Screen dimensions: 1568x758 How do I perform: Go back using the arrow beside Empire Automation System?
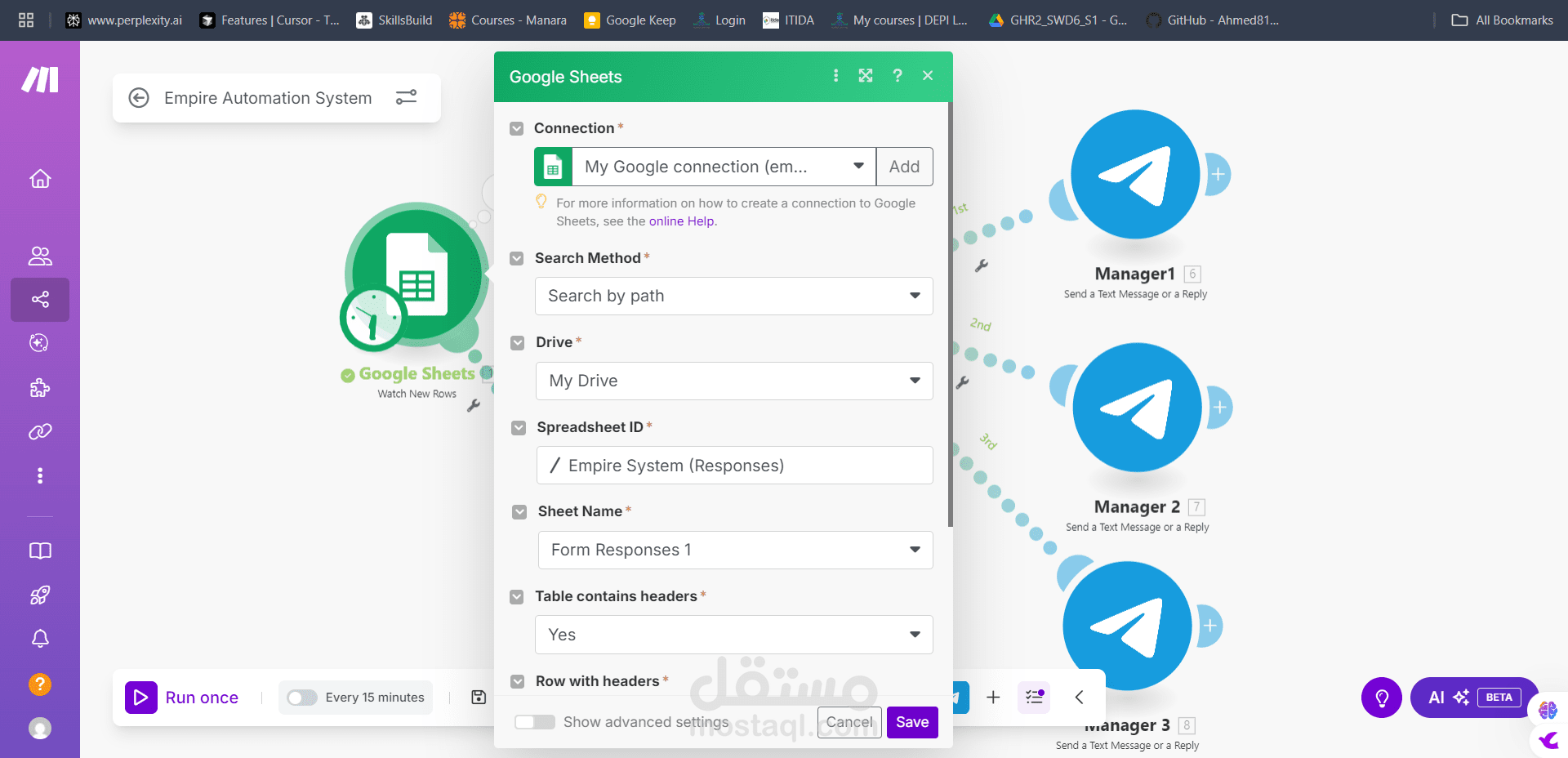click(139, 98)
